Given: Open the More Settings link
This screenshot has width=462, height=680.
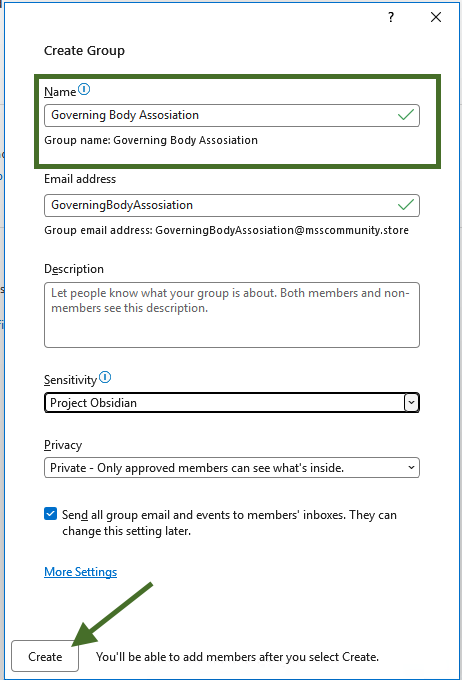Looking at the screenshot, I should tap(81, 572).
